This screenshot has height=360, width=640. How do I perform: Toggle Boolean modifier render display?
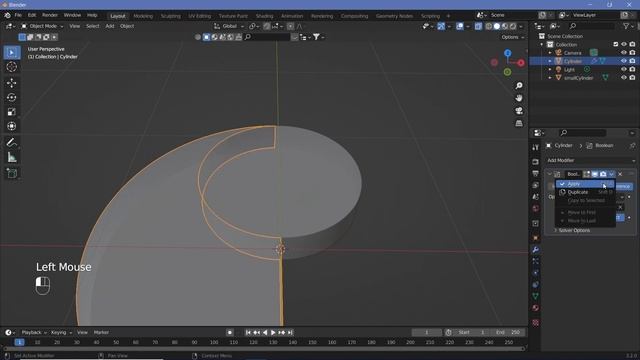pos(603,174)
